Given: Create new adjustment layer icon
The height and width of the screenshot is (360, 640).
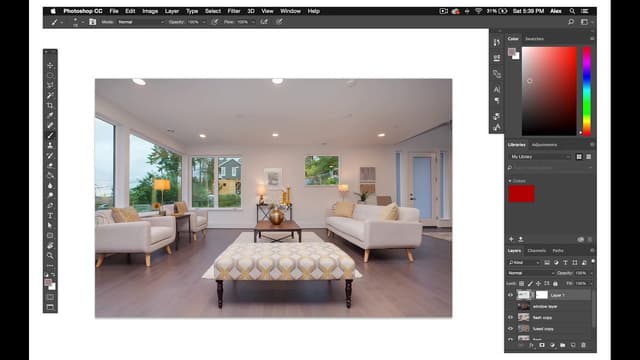Looking at the screenshot, I should (552, 345).
